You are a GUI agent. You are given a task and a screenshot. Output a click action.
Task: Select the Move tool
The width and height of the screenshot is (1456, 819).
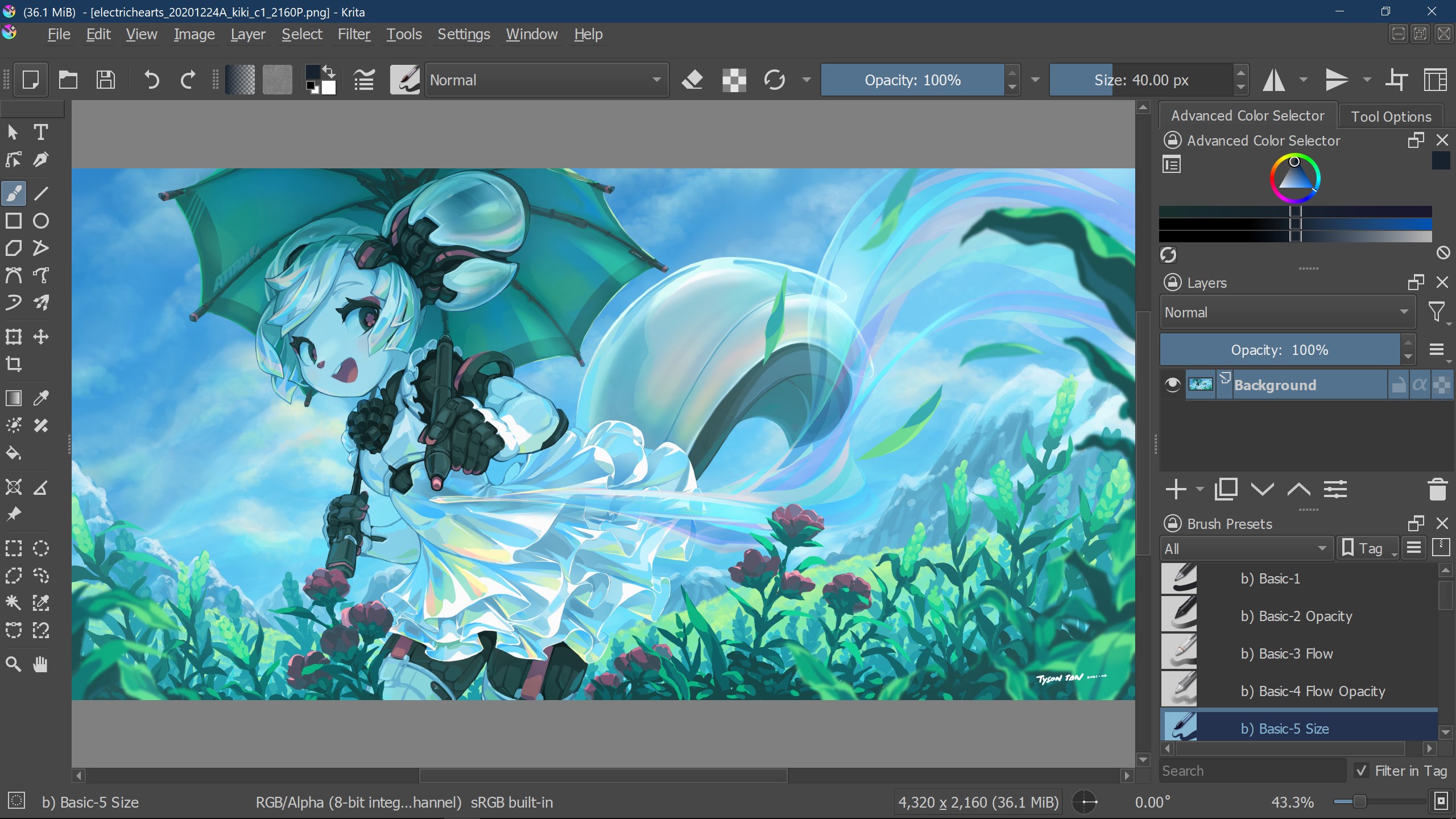coord(40,336)
